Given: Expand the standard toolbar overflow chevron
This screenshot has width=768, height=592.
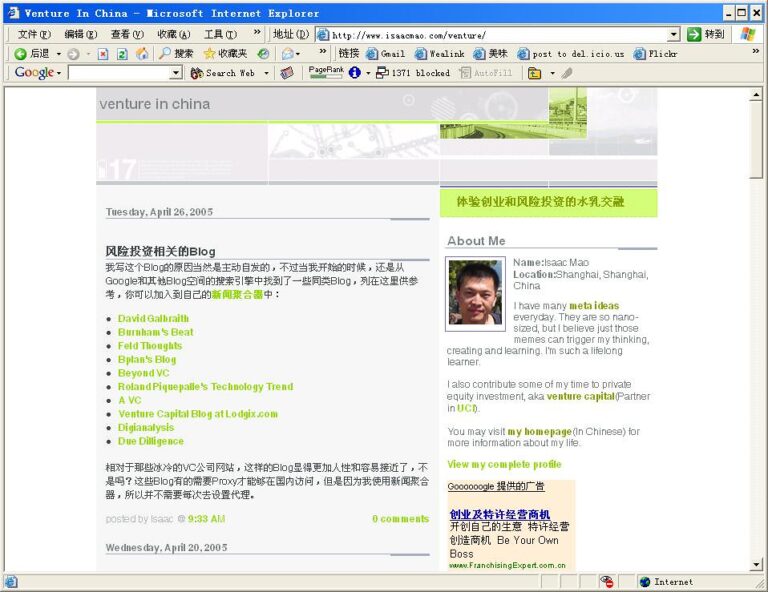Looking at the screenshot, I should pyautogui.click(x=322, y=51).
